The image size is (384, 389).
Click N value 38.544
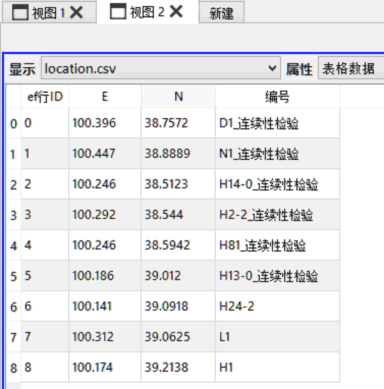(x=178, y=215)
